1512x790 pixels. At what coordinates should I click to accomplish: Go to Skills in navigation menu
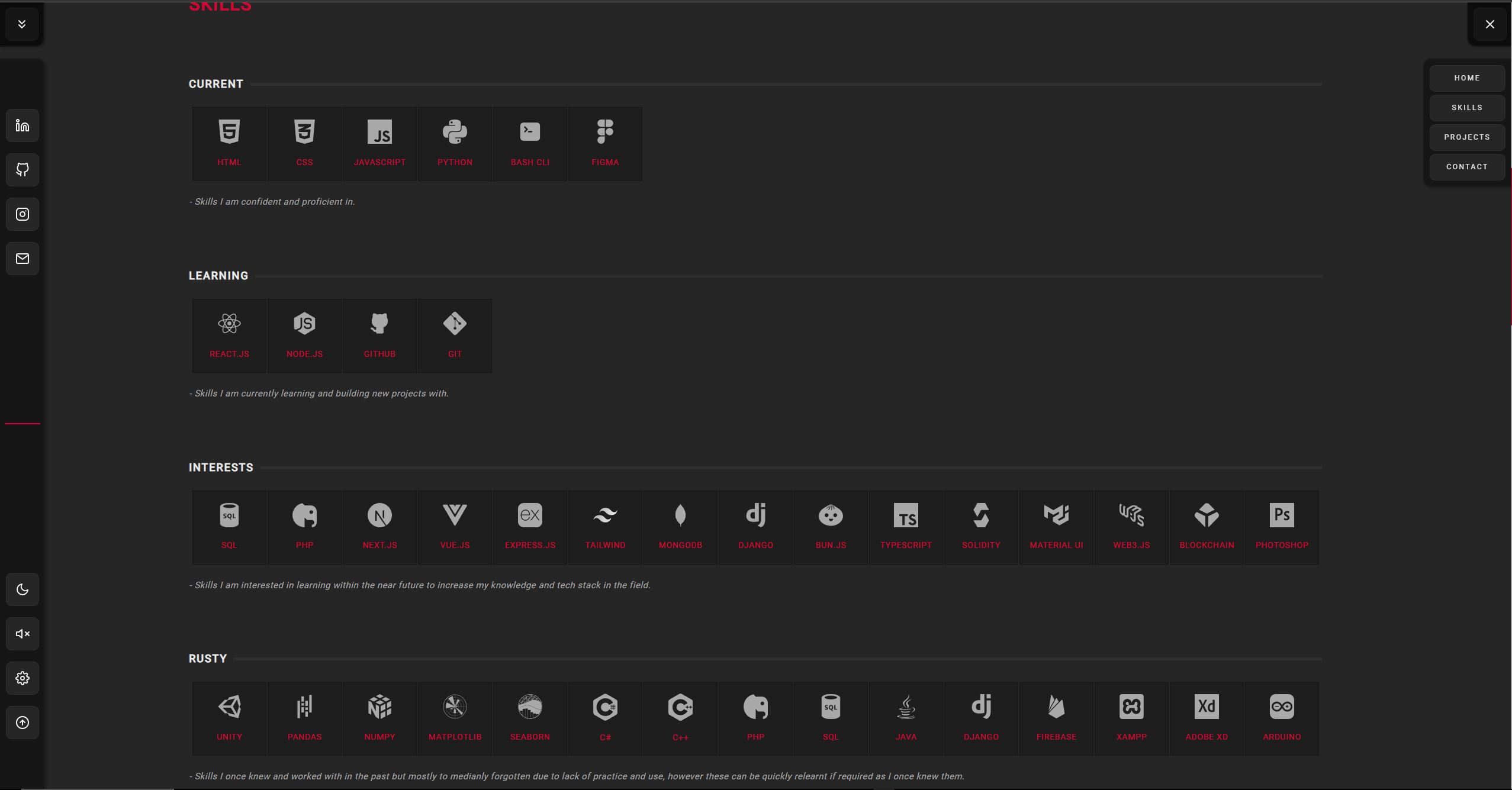[1467, 108]
